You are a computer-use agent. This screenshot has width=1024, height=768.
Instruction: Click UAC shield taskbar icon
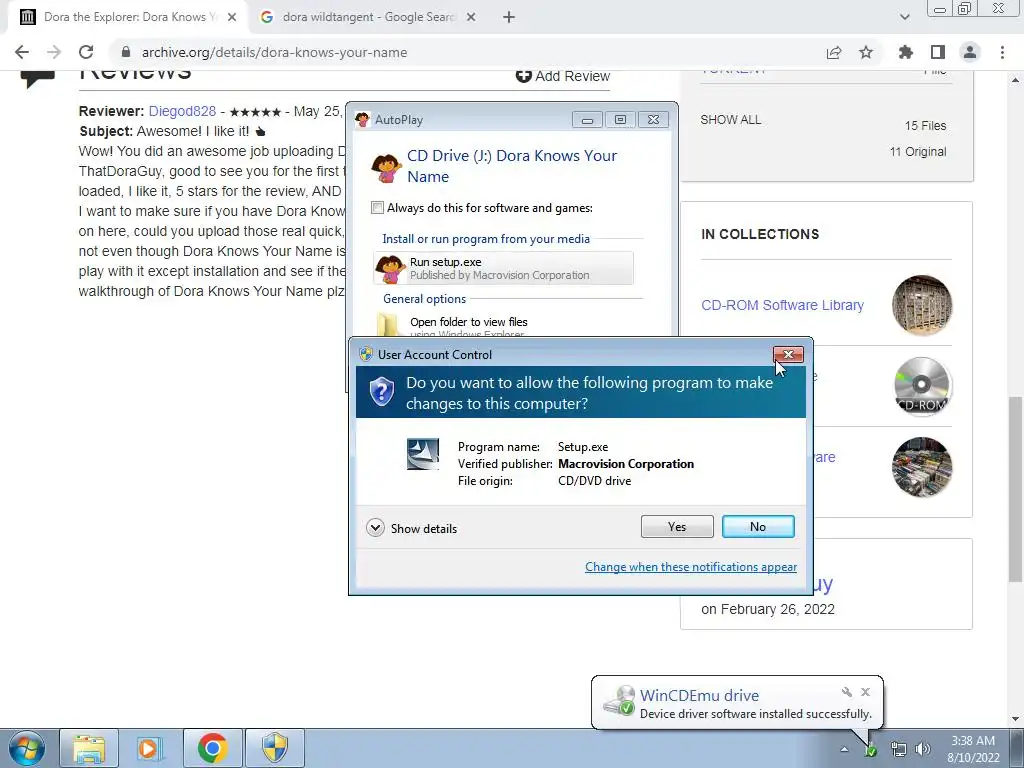click(274, 748)
